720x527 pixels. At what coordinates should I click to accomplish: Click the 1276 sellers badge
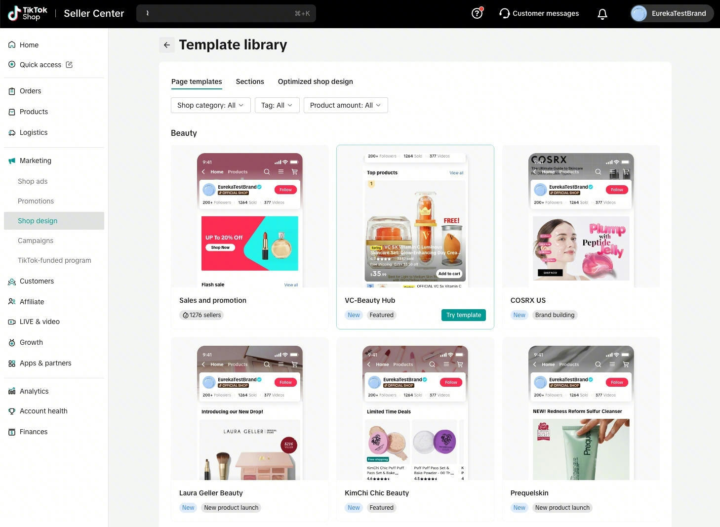202,315
